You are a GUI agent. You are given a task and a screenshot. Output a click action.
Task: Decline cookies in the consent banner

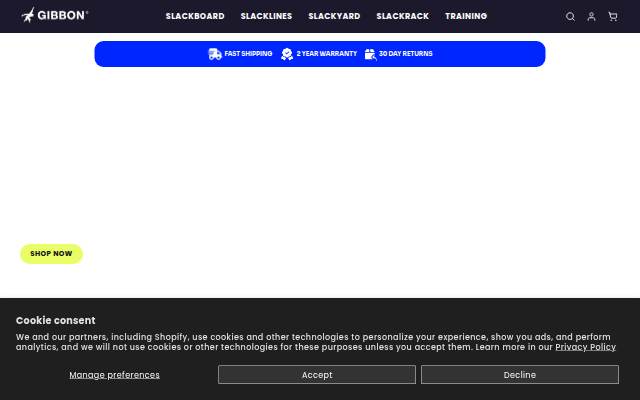tap(520, 375)
